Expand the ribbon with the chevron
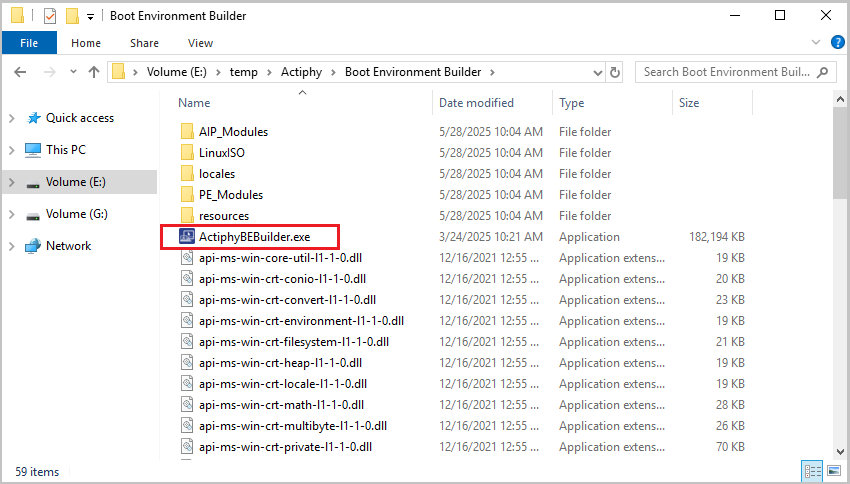The image size is (850, 484). (x=816, y=42)
